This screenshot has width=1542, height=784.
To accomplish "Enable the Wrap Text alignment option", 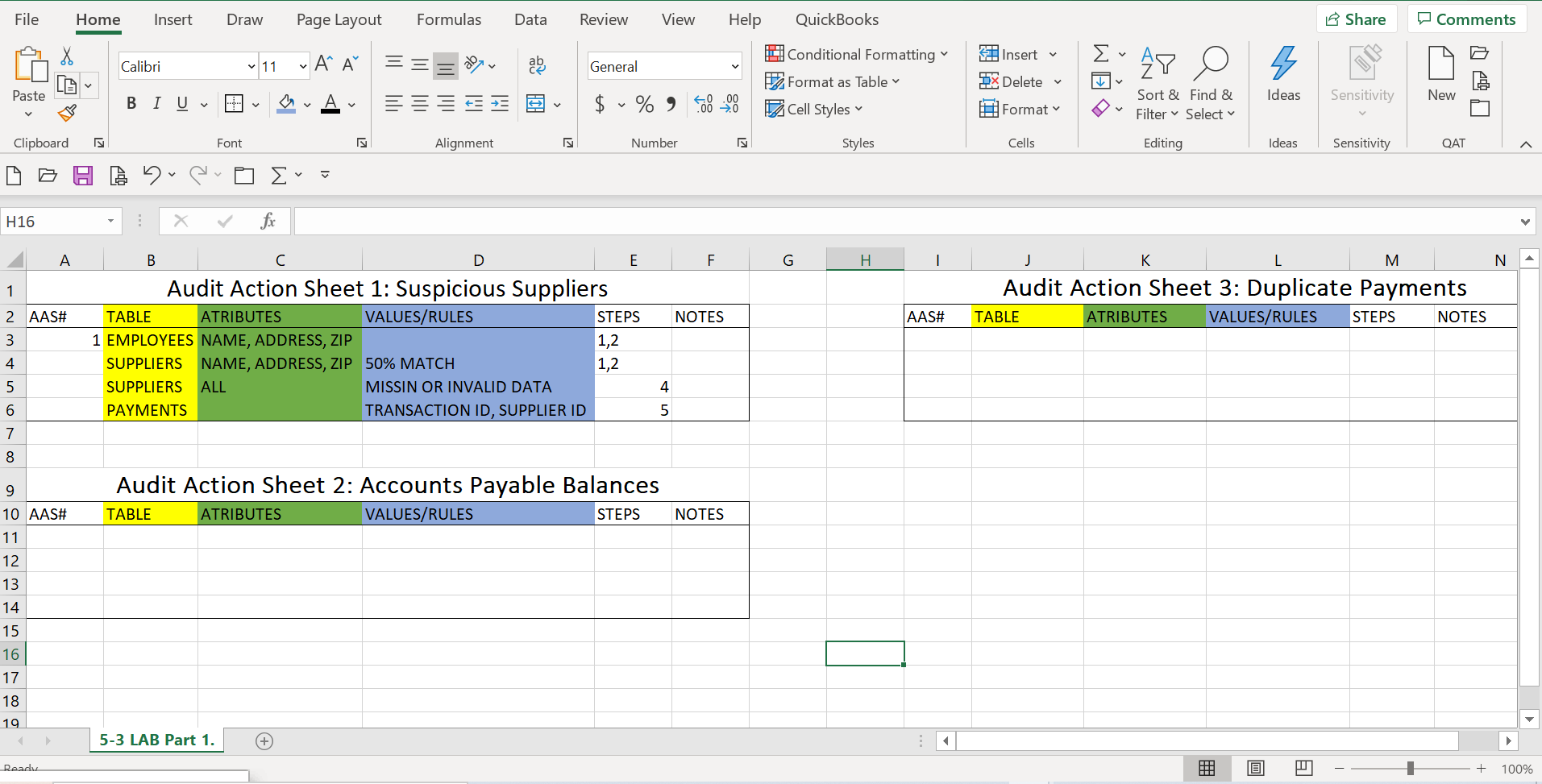I will [x=536, y=65].
